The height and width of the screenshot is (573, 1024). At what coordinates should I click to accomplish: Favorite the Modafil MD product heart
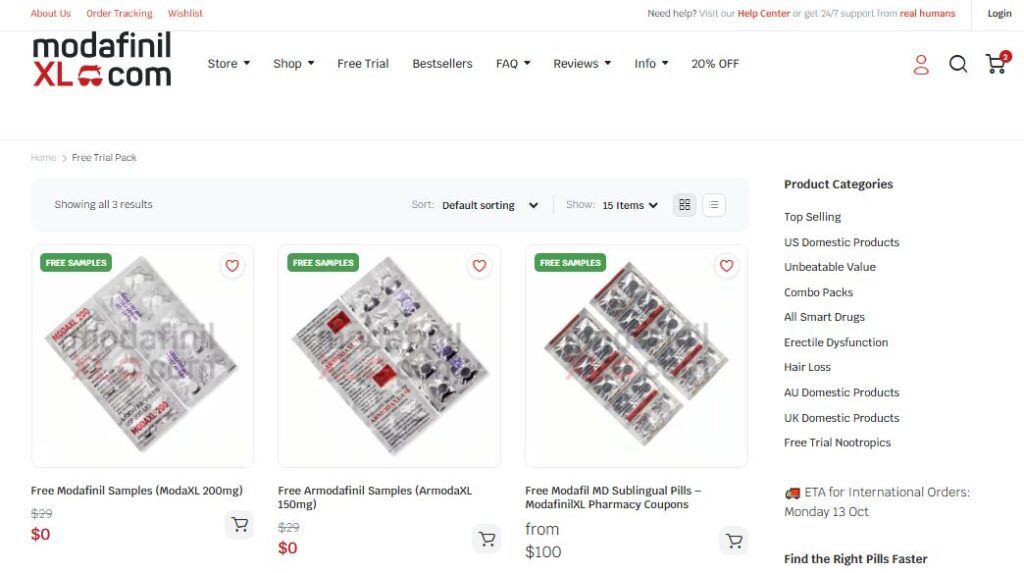726,266
